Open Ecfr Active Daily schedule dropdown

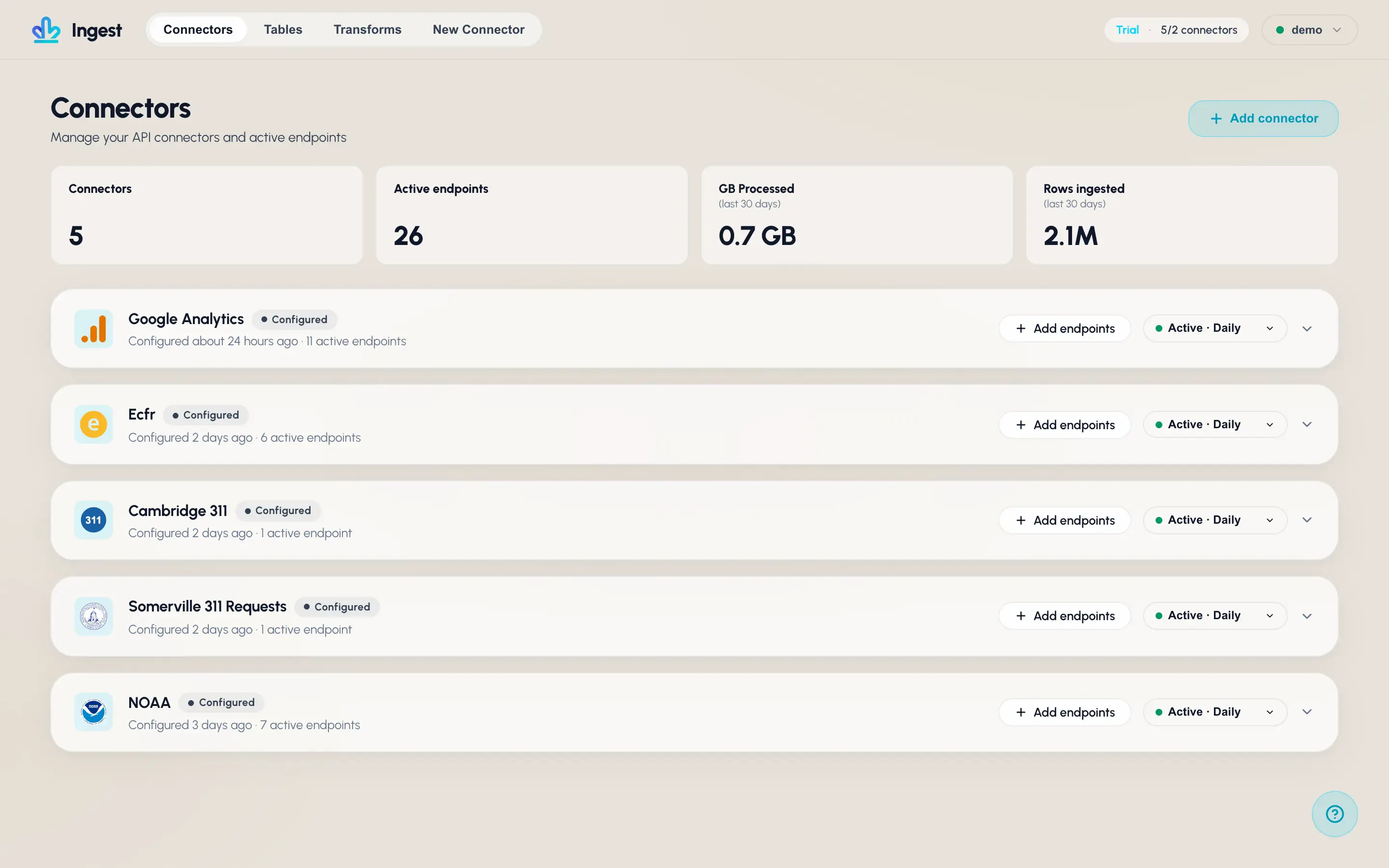[x=1215, y=425]
